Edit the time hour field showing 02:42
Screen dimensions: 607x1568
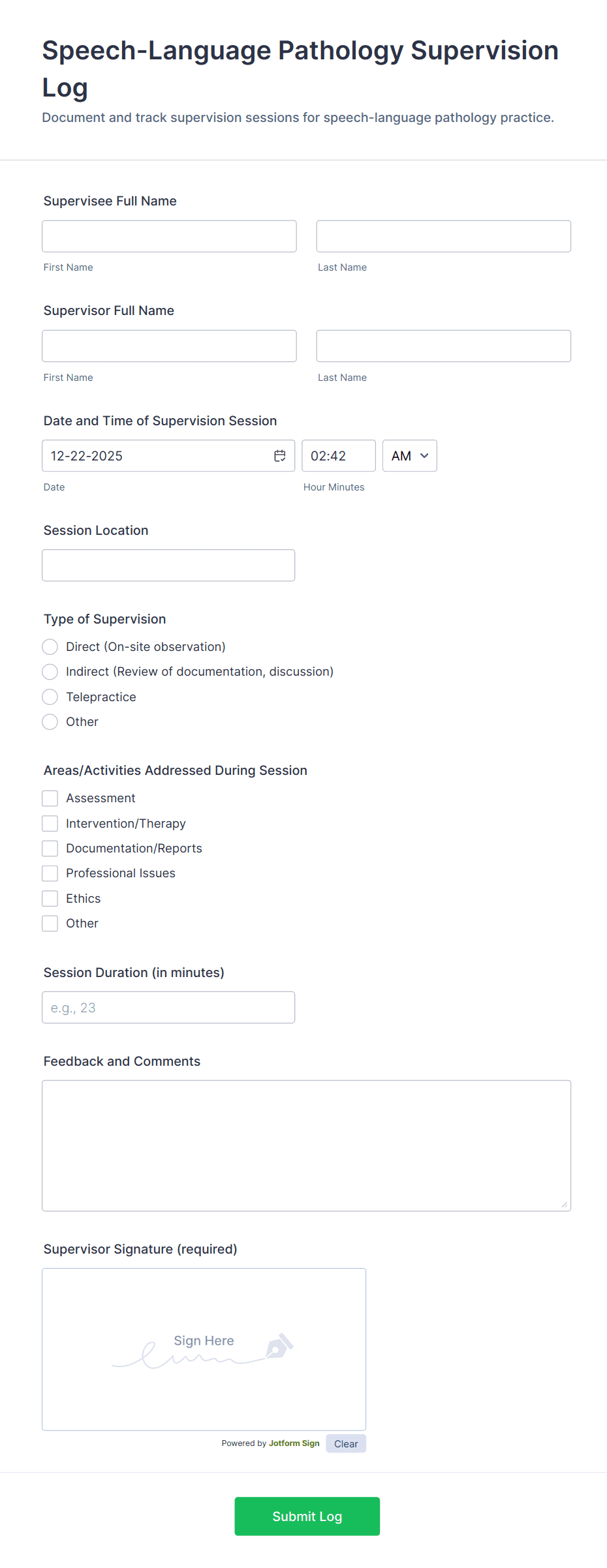(x=338, y=455)
